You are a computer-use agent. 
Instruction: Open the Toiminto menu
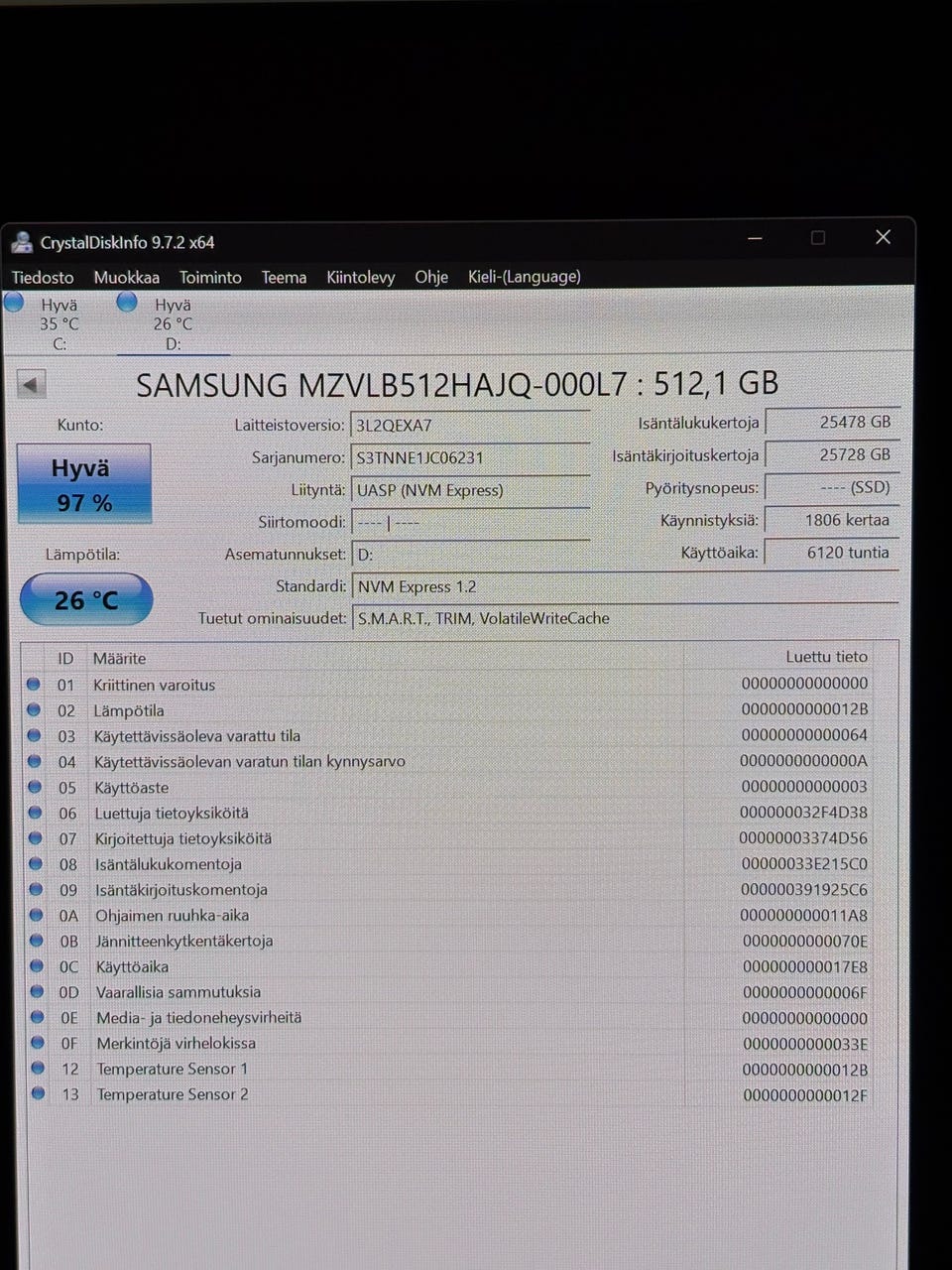tap(210, 277)
